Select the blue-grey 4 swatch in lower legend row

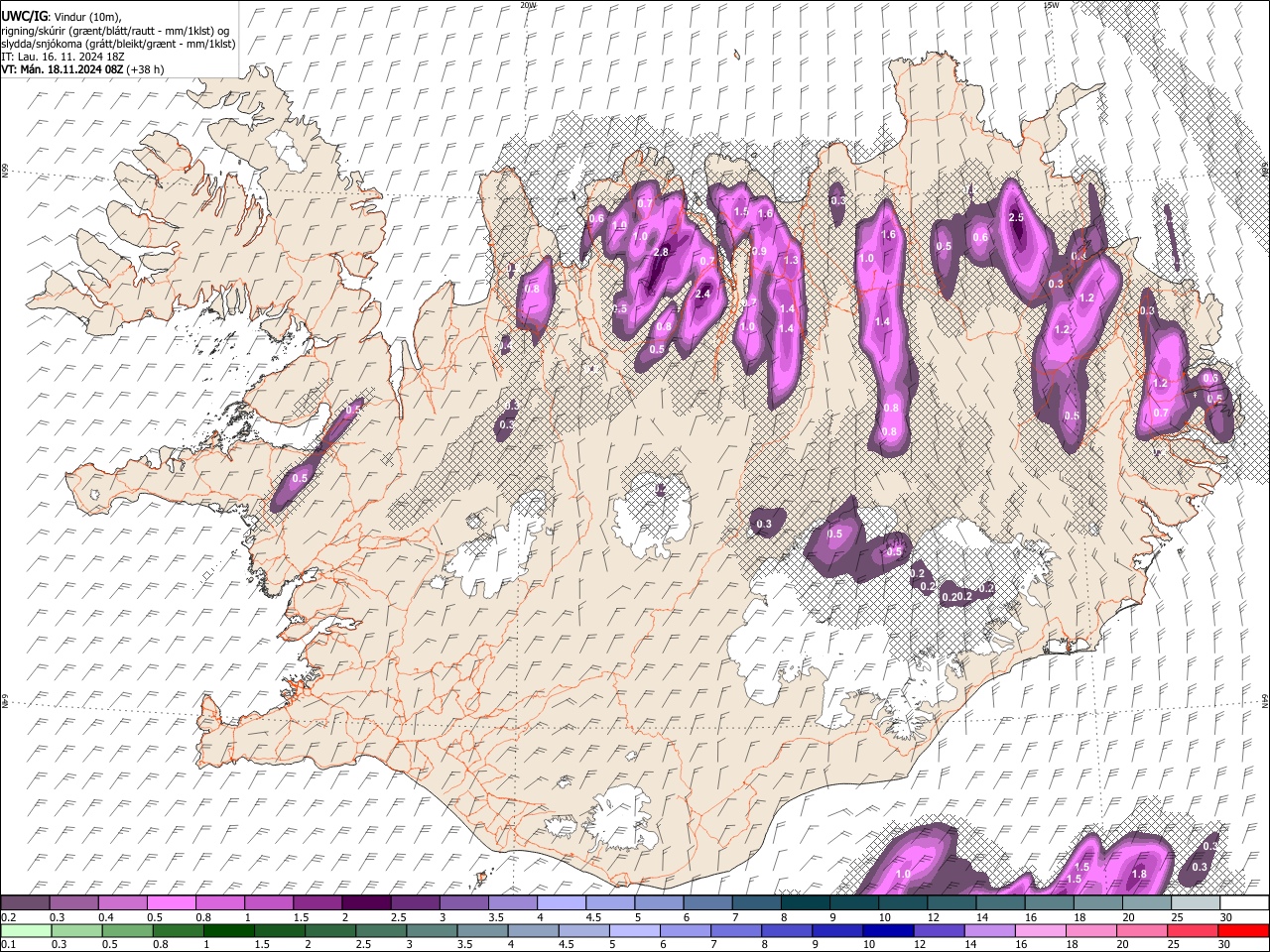tap(534, 930)
